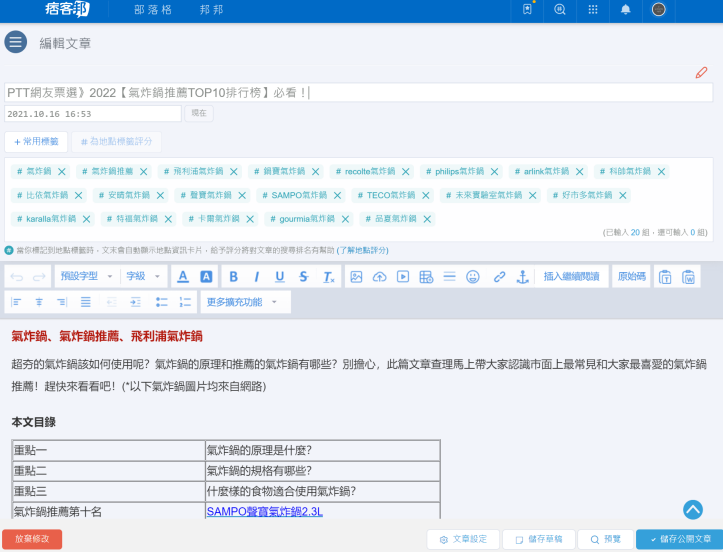Click the bookmark icon in top bar
The image size is (723, 552).
coord(527,9)
